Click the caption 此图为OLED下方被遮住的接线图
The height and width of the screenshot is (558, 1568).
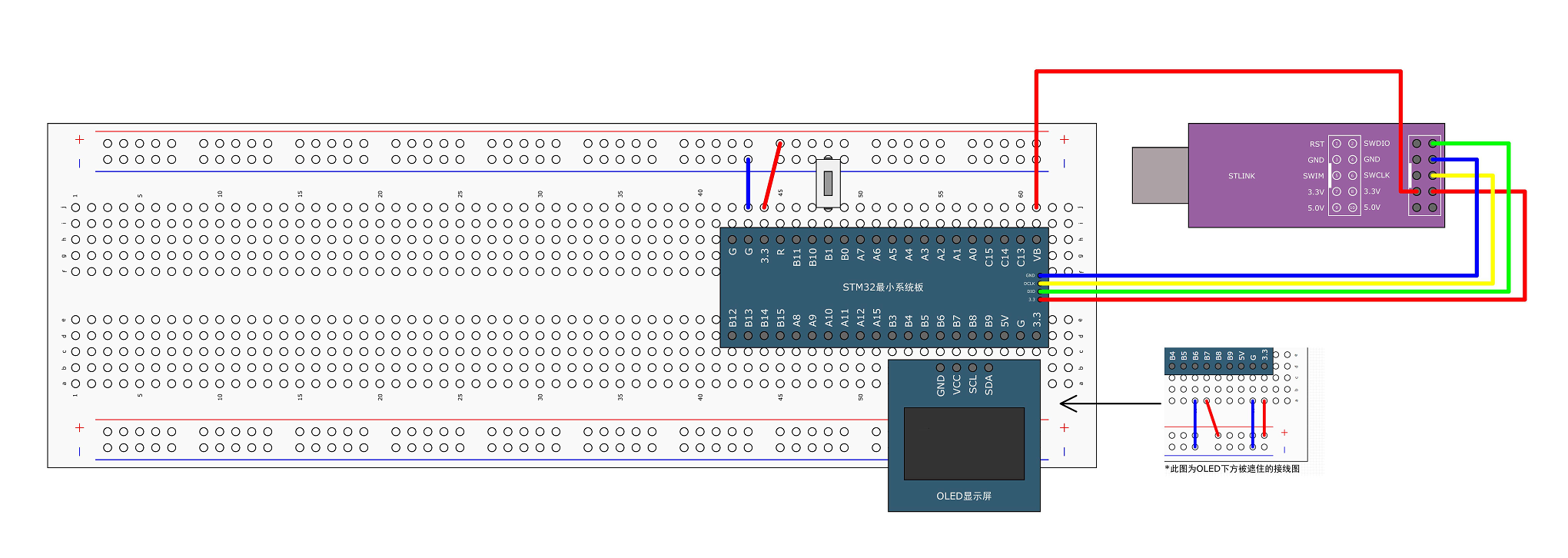pos(1232,469)
